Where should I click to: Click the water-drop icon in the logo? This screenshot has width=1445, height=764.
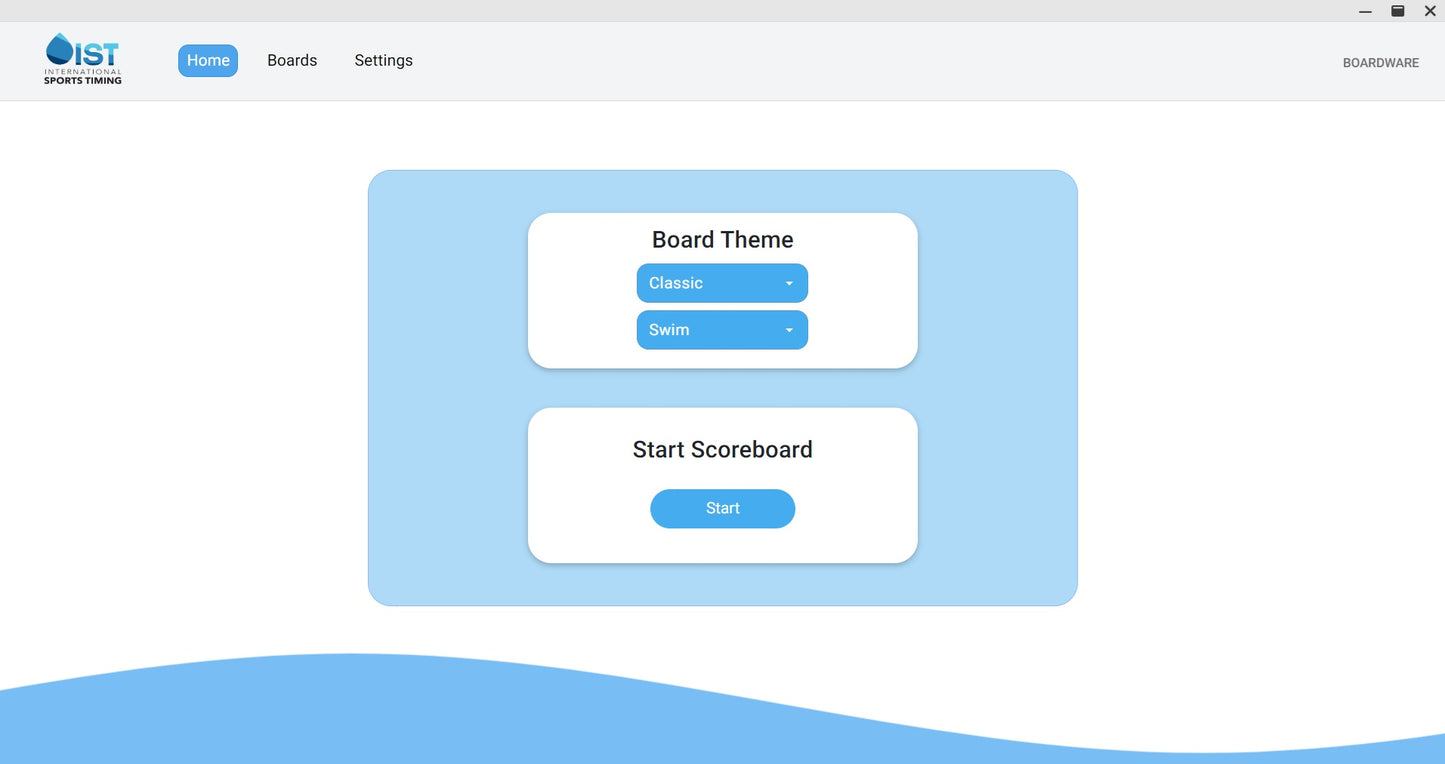[x=60, y=48]
